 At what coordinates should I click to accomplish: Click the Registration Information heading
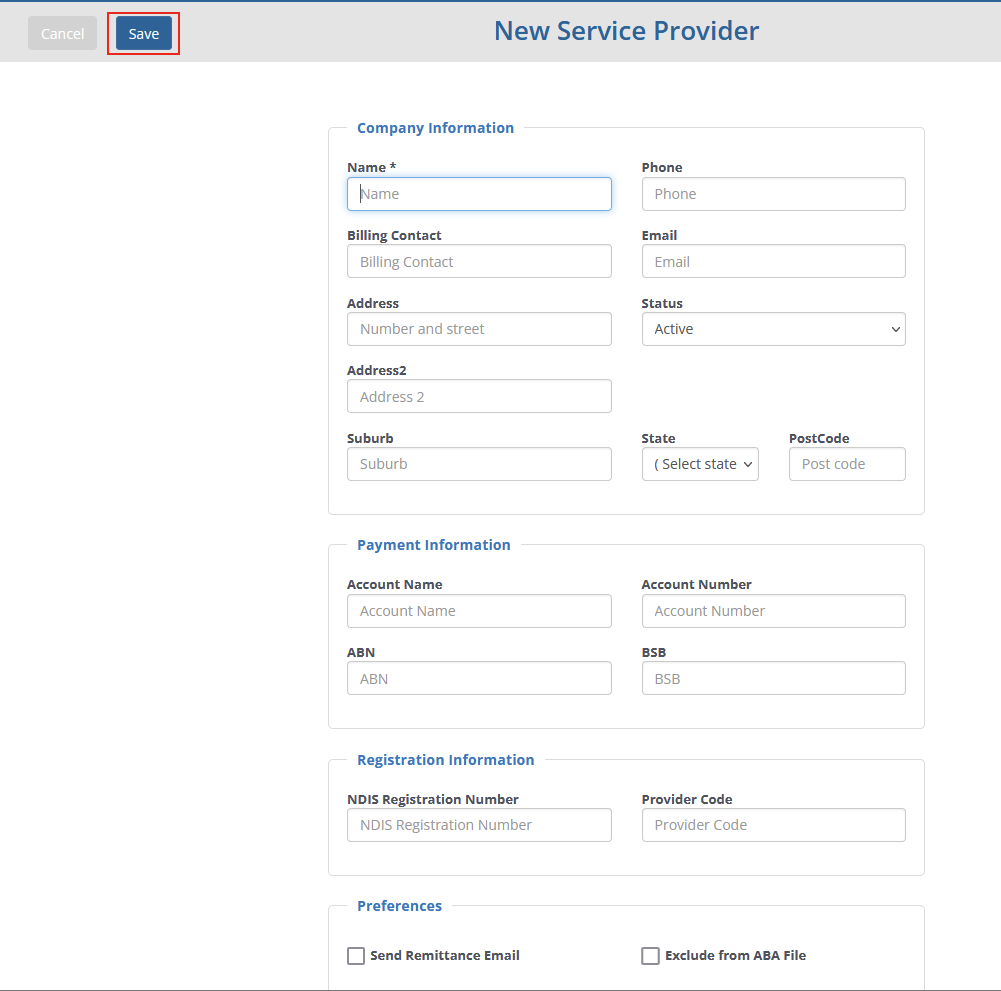[446, 760]
